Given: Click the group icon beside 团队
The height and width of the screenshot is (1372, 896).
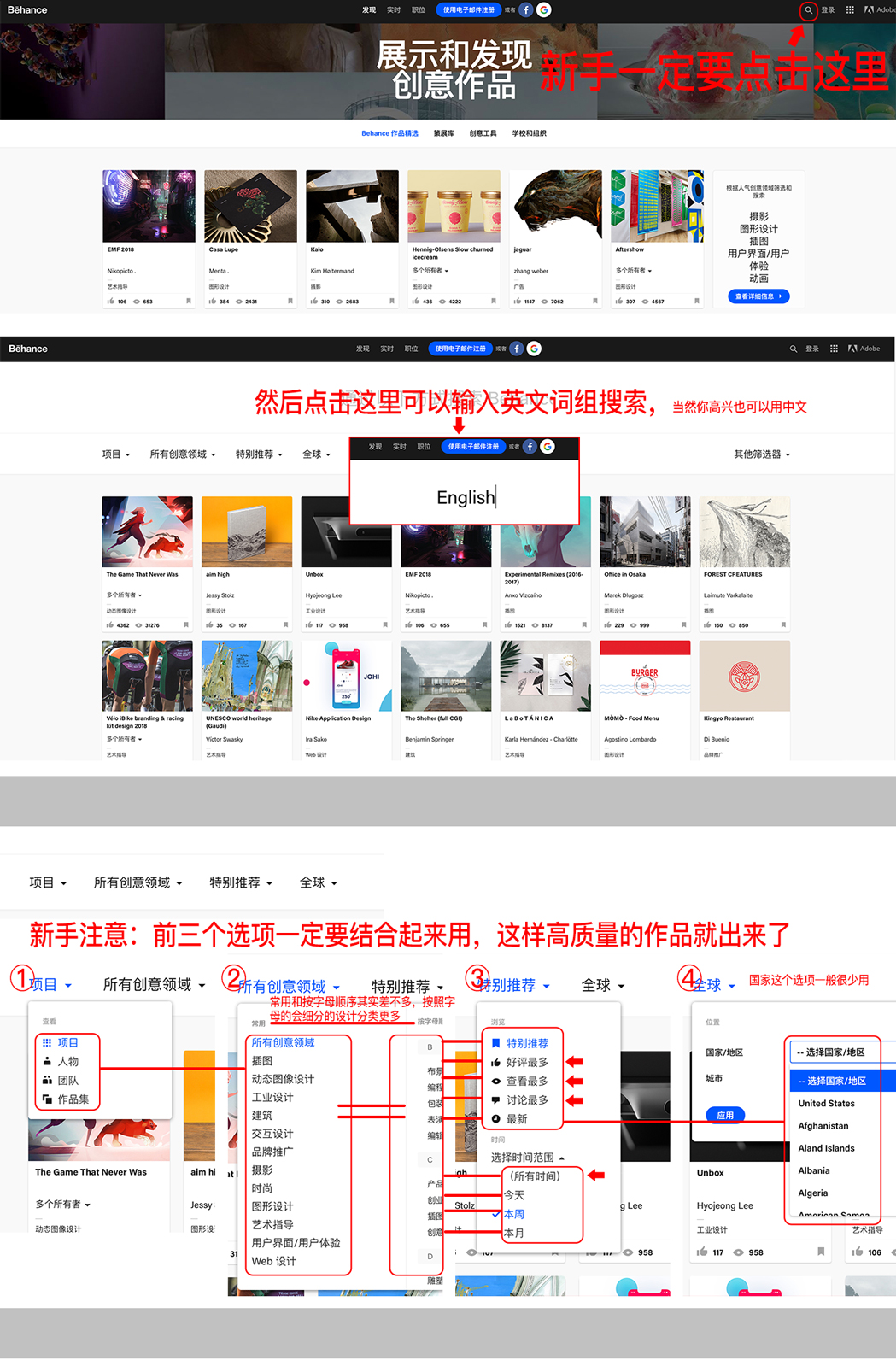Looking at the screenshot, I should pos(47,1080).
